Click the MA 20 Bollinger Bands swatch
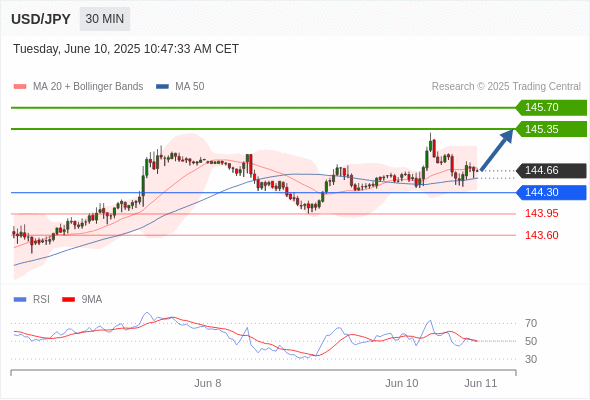 point(20,87)
